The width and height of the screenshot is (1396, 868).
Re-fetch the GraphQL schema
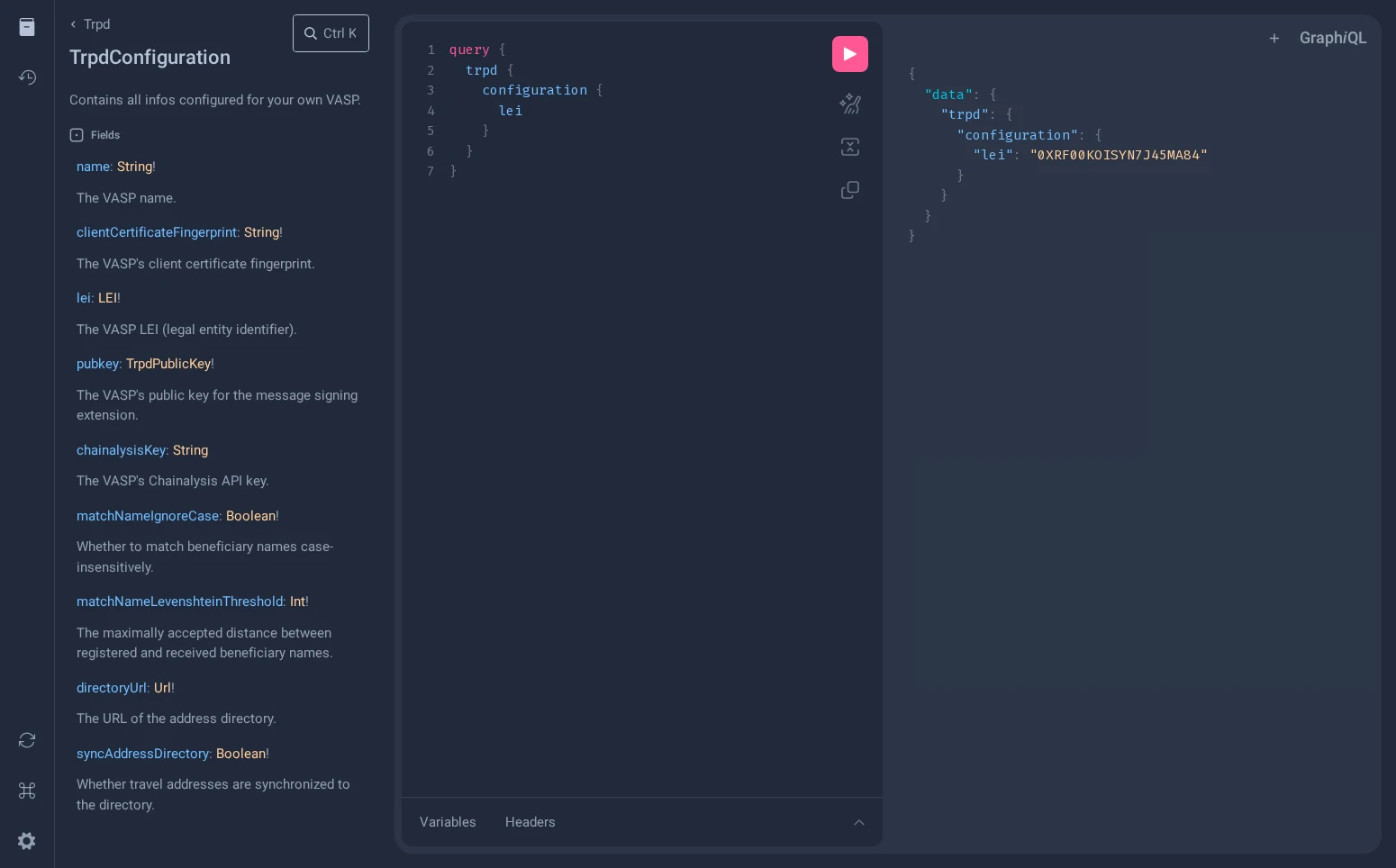tap(27, 740)
